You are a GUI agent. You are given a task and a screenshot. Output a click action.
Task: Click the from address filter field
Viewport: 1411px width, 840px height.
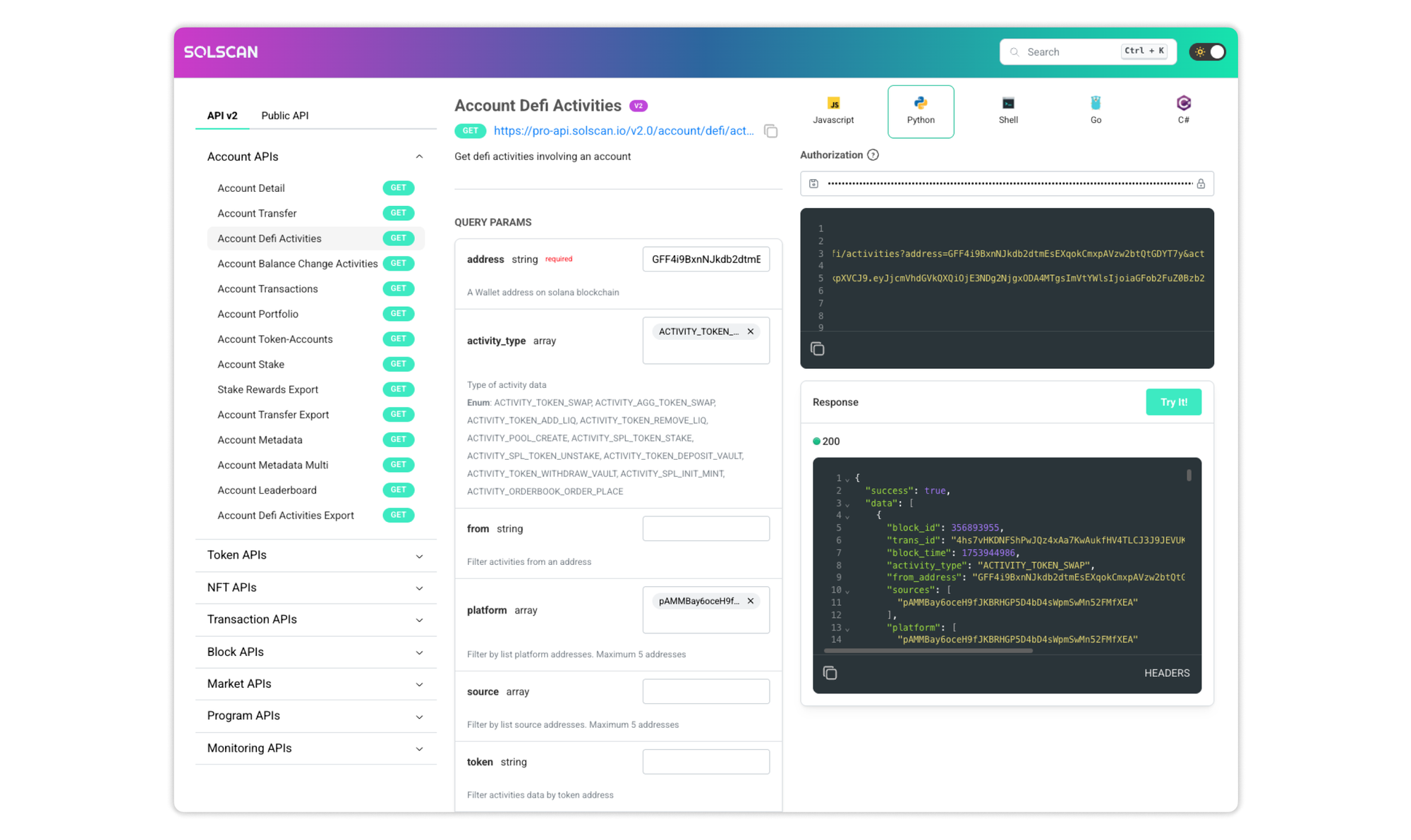705,528
